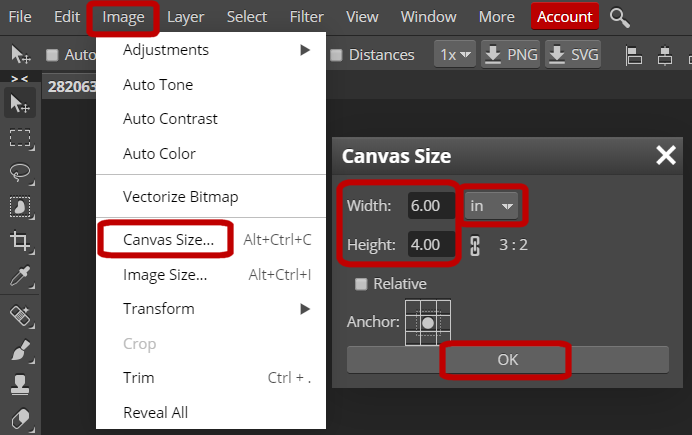Viewport: 692px width, 435px height.
Task: Select the Rectangle Select tool
Action: click(20, 138)
